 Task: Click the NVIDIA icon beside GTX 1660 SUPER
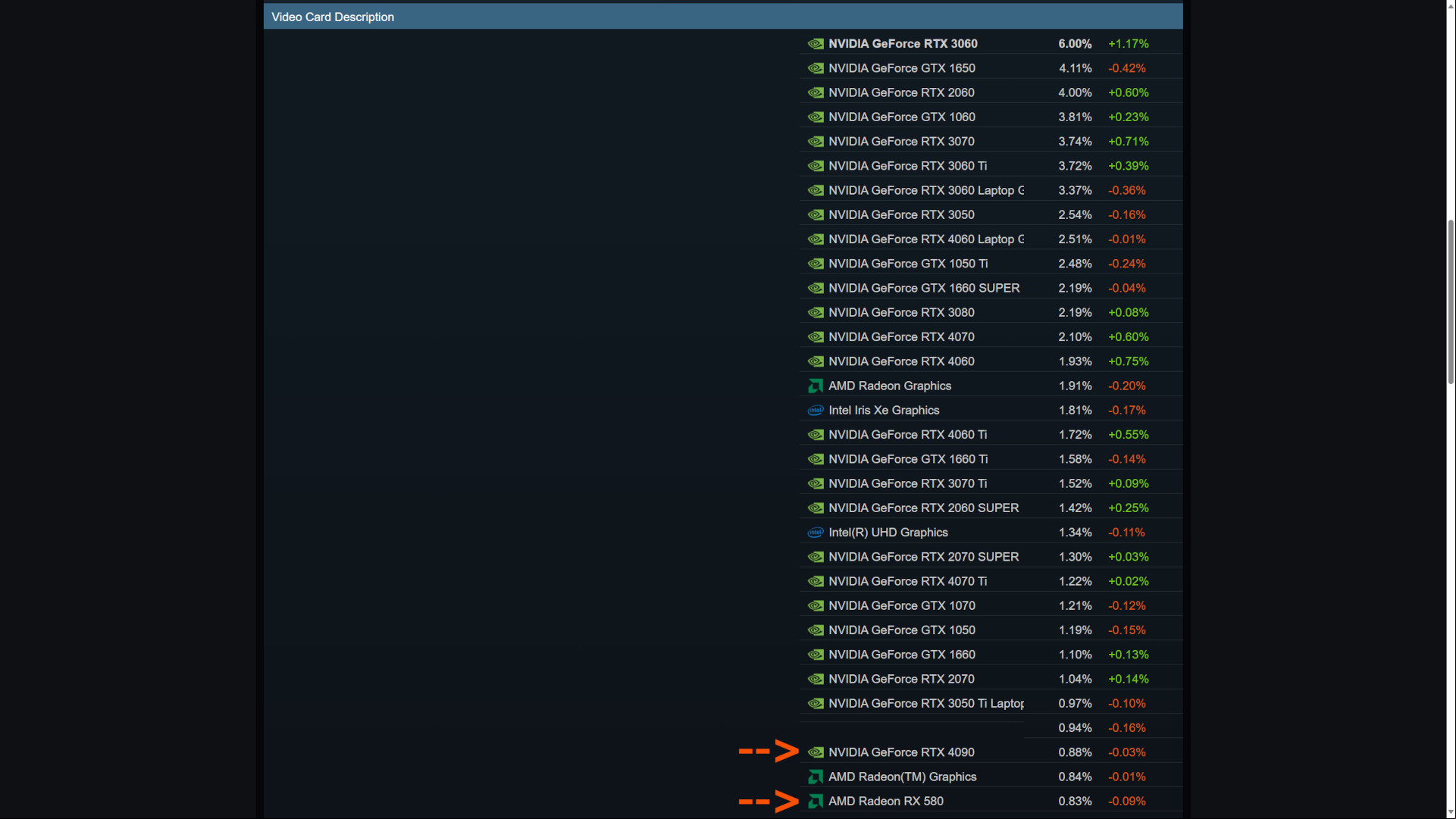(816, 288)
